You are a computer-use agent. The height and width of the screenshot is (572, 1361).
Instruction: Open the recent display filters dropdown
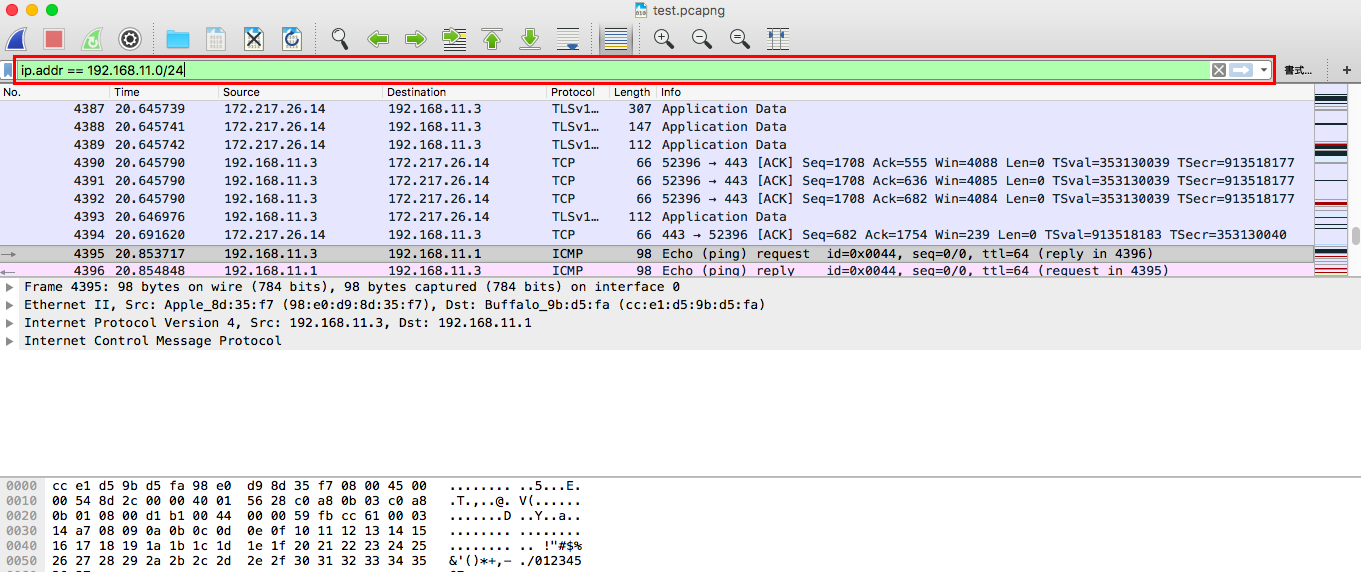click(x=1264, y=70)
